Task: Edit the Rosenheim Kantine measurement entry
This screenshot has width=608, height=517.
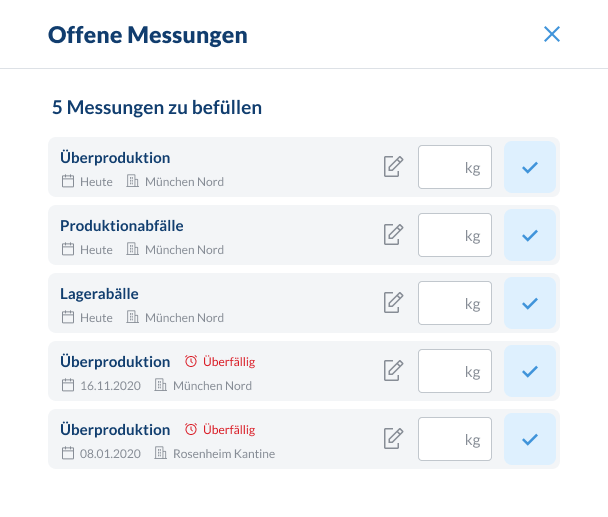Action: [x=393, y=438]
